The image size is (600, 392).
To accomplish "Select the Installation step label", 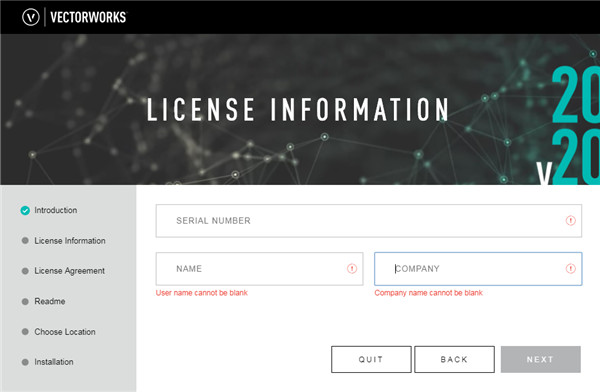I will coord(54,362).
